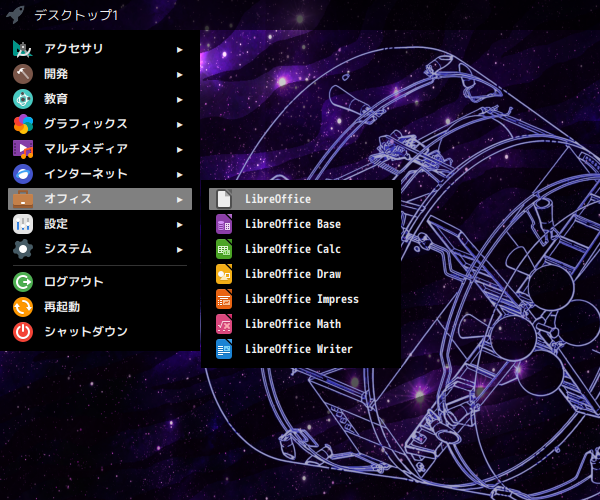Viewport: 600px width, 500px height.
Task: Open the 開発 menu category
Action: coord(100,74)
